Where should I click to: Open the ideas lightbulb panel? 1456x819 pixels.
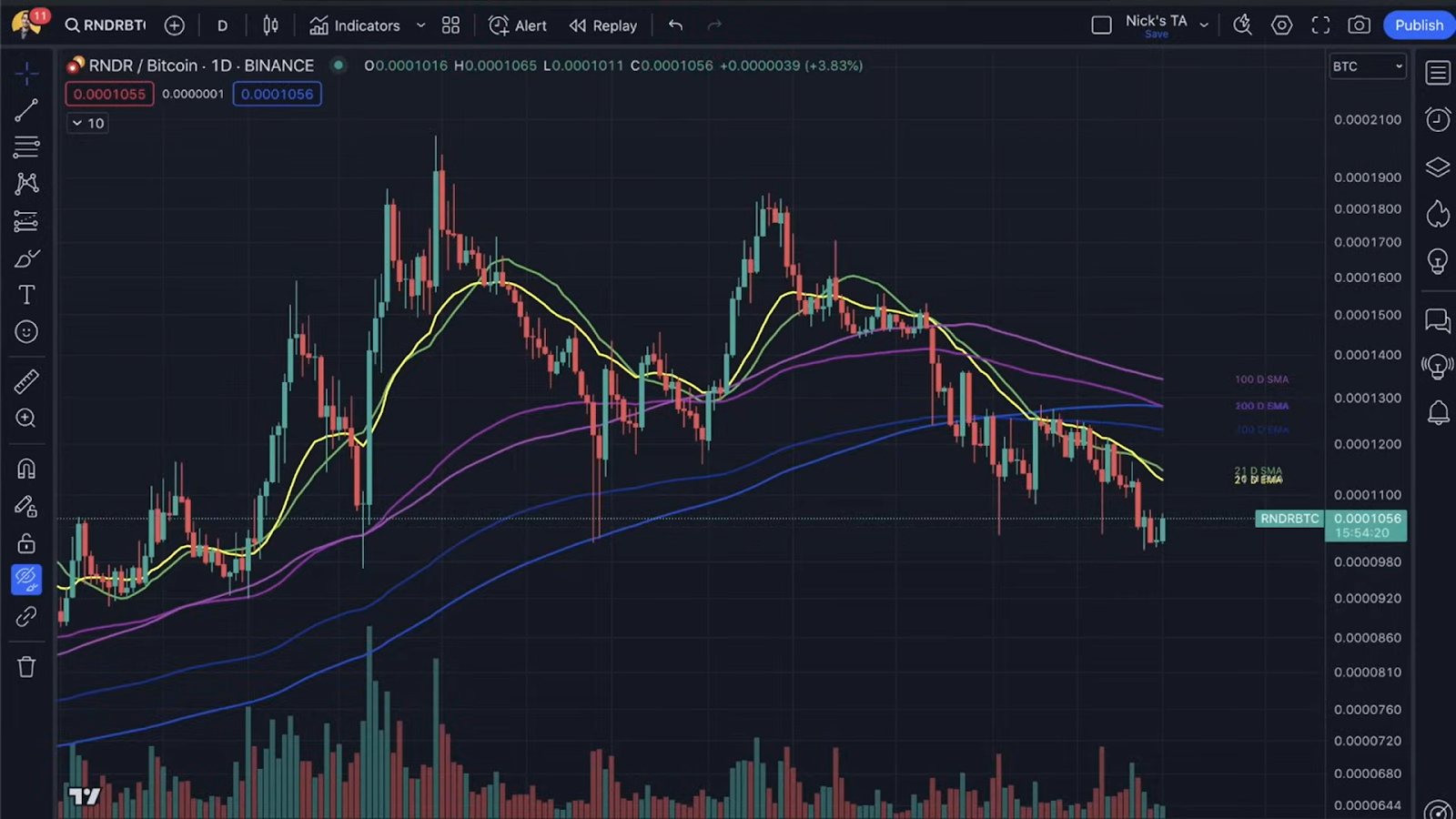click(1438, 262)
